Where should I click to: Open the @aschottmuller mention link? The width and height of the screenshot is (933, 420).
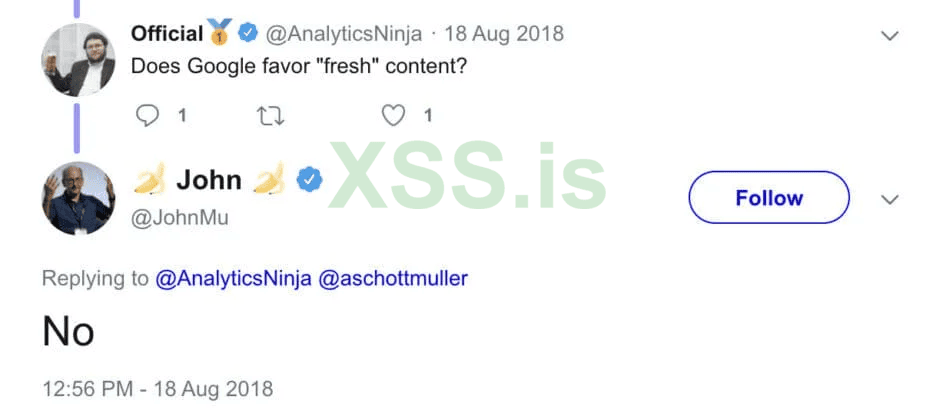click(392, 279)
